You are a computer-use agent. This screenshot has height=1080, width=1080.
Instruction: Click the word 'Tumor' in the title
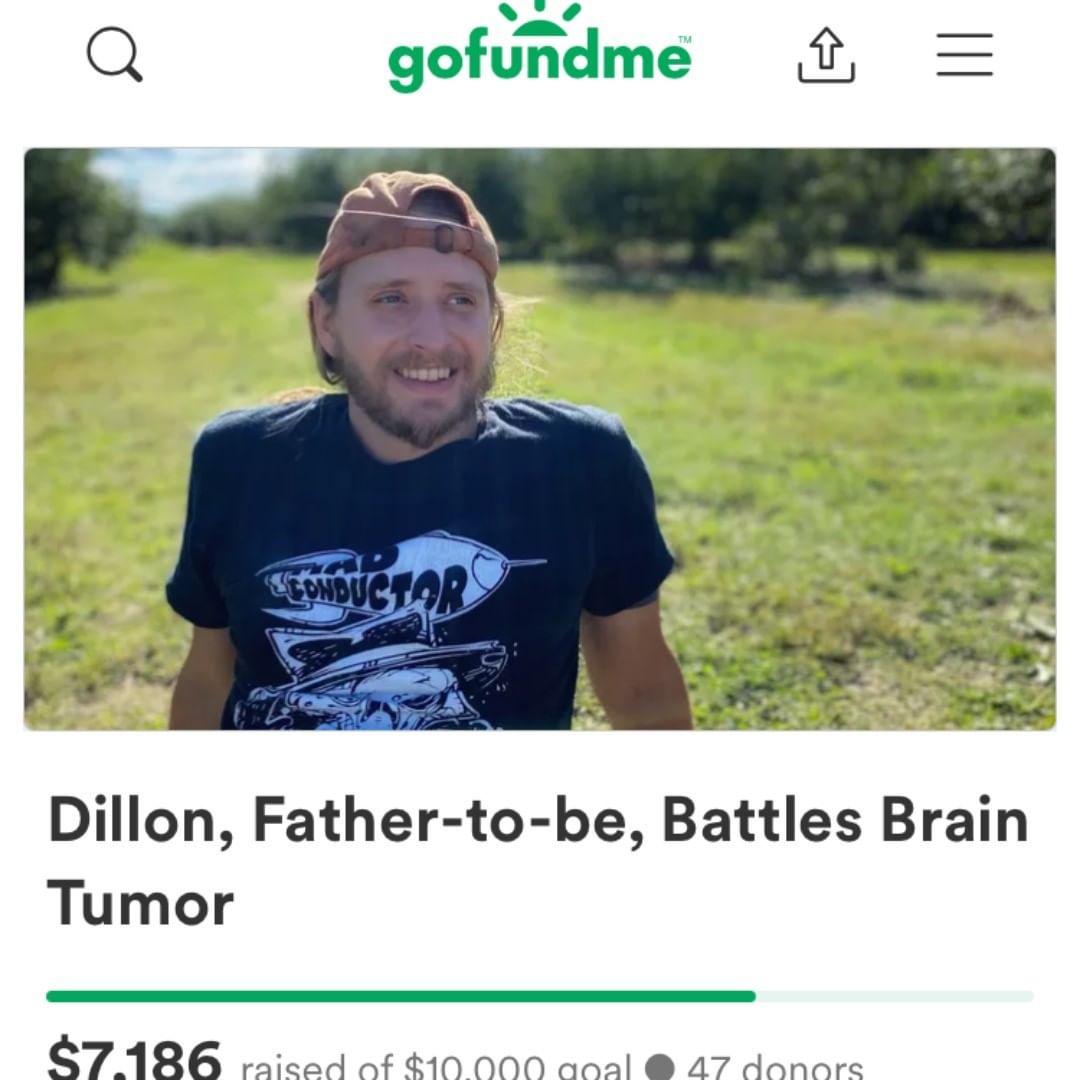pyautogui.click(x=141, y=903)
